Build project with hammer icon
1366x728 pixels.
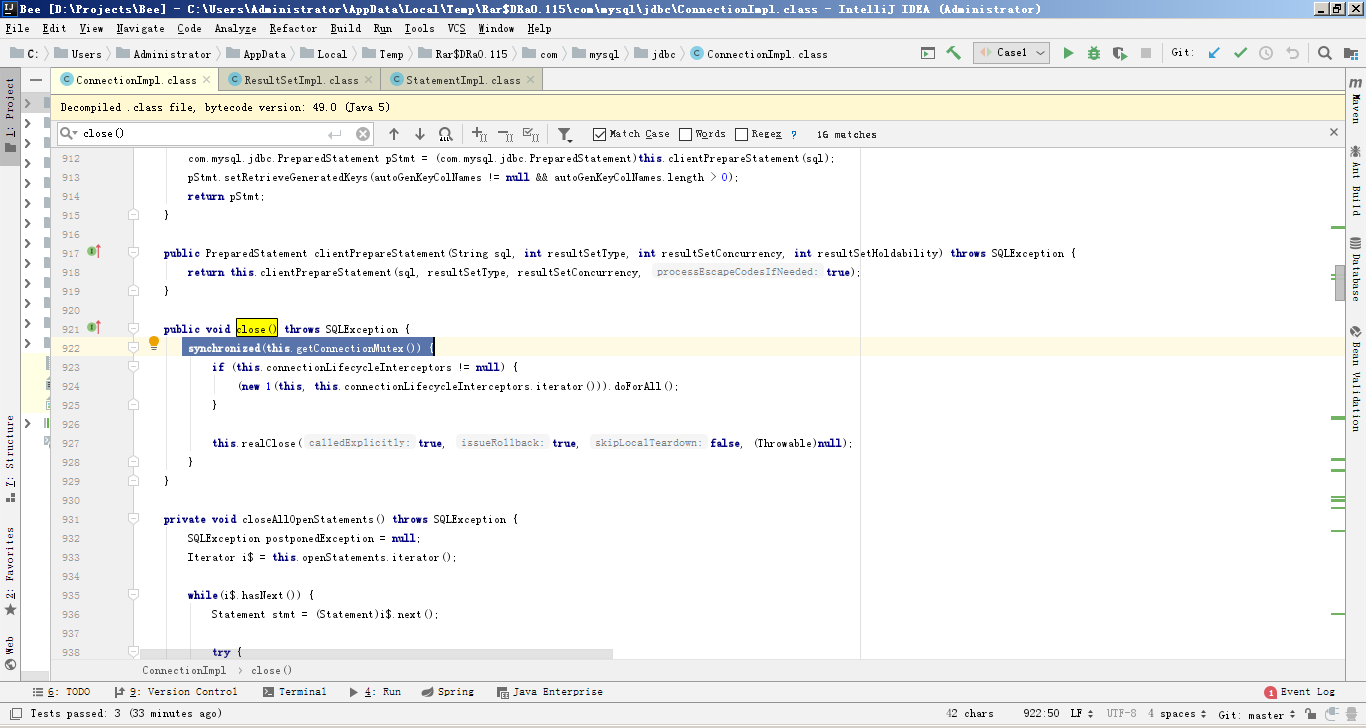coord(954,53)
